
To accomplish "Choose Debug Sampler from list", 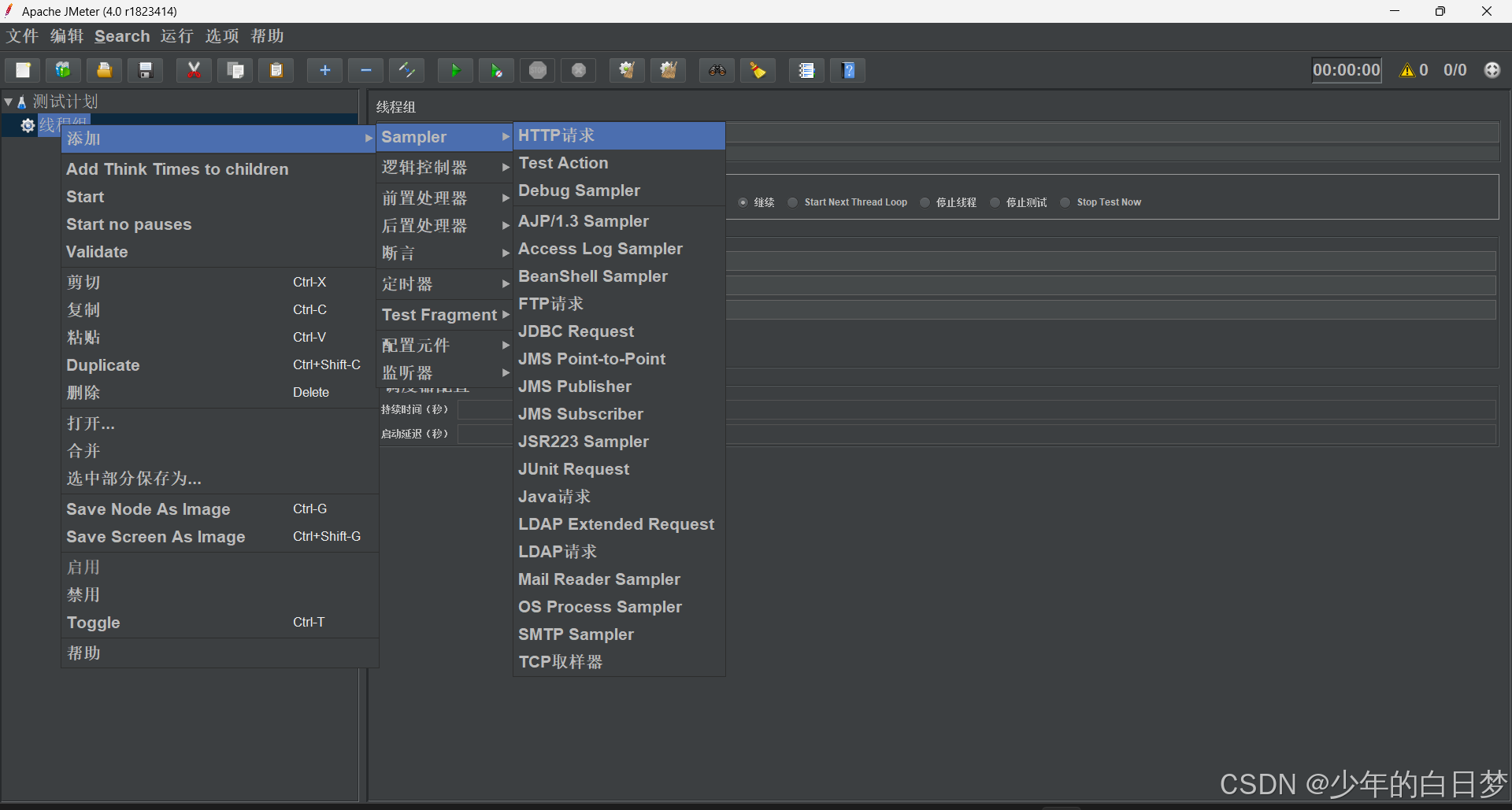I will tap(619, 190).
